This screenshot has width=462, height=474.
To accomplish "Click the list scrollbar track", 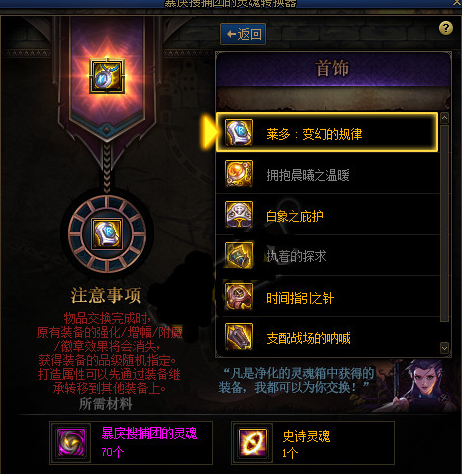I will [x=444, y=223].
